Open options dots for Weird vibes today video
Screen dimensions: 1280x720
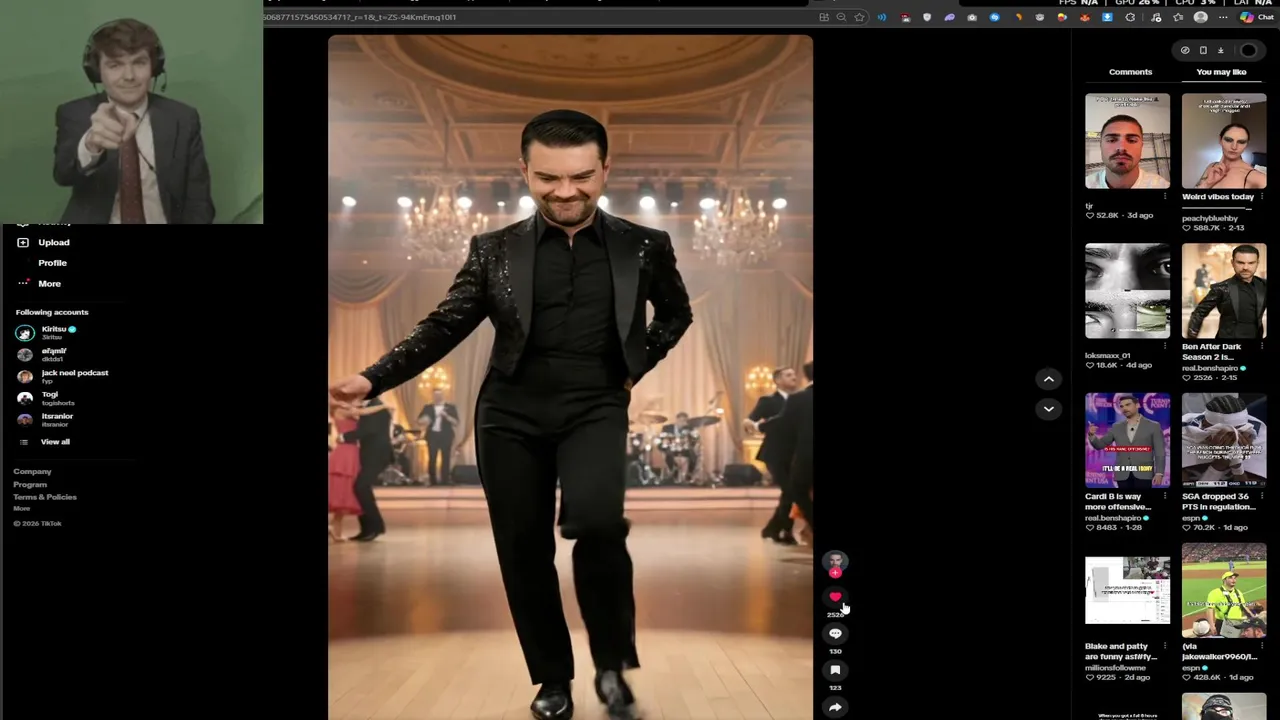(x=1262, y=197)
